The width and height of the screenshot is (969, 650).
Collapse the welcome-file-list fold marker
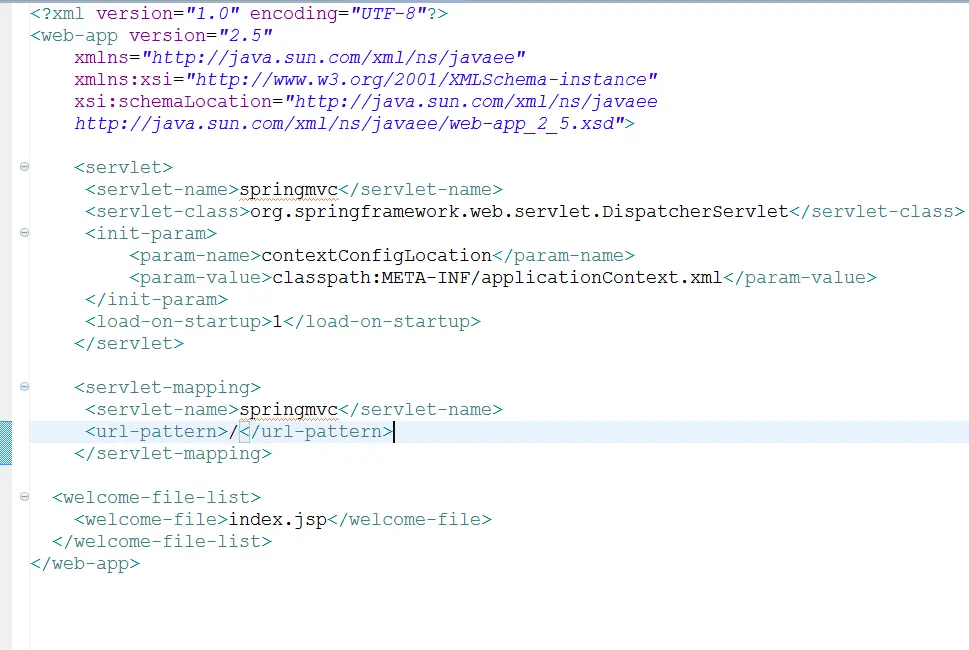coord(24,497)
